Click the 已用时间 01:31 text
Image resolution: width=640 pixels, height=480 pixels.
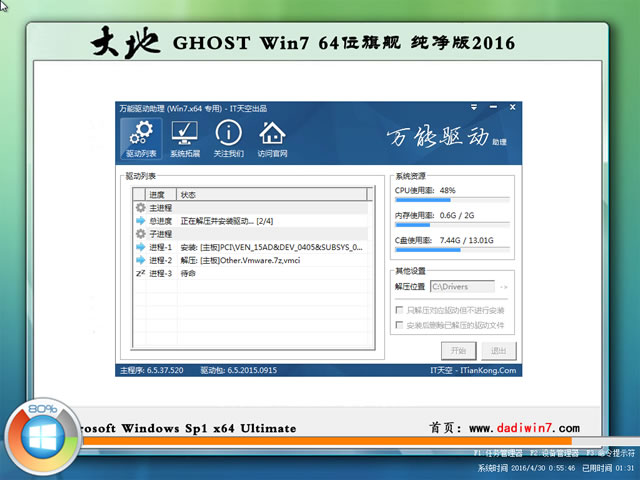608,468
